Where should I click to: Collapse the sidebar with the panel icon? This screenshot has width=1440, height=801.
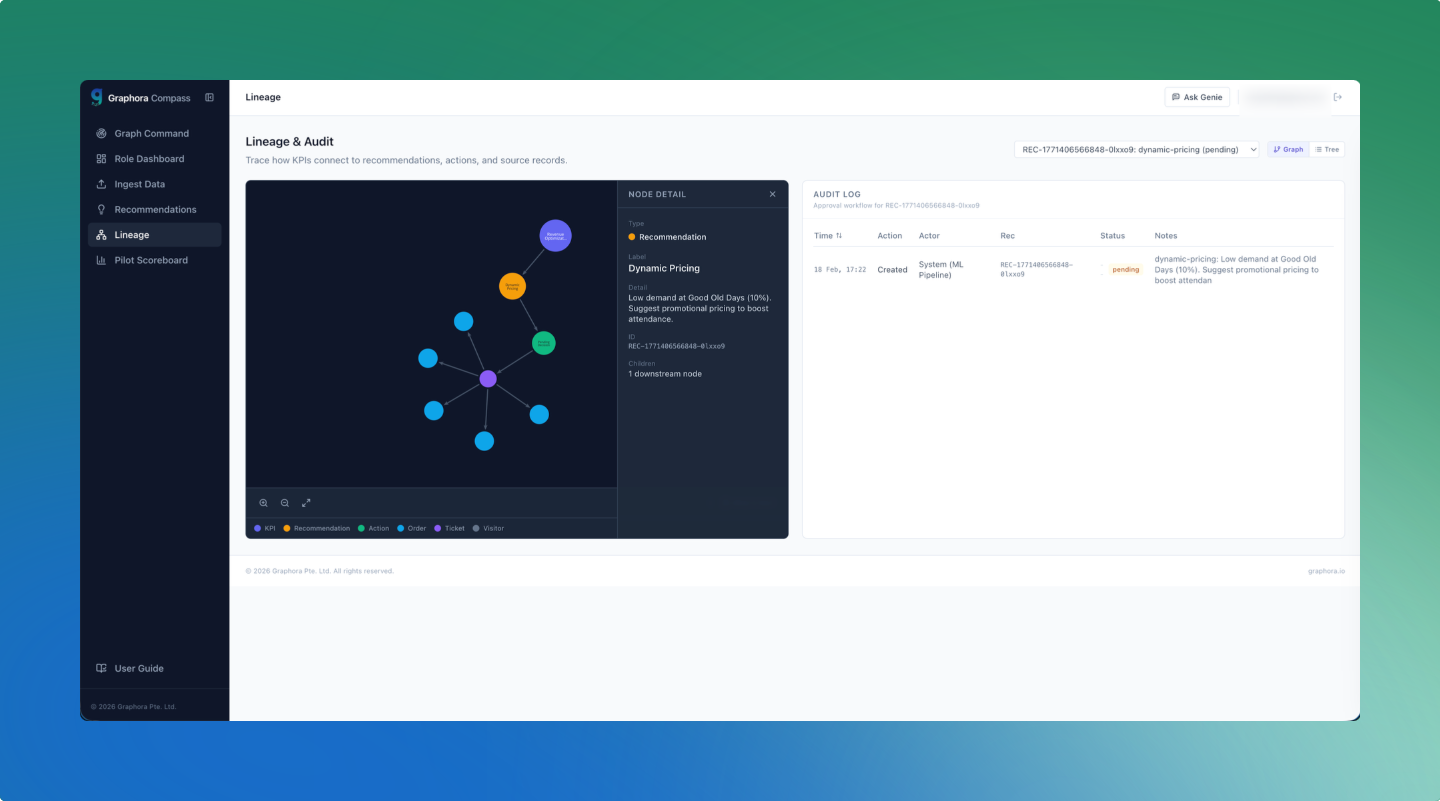pyautogui.click(x=209, y=98)
